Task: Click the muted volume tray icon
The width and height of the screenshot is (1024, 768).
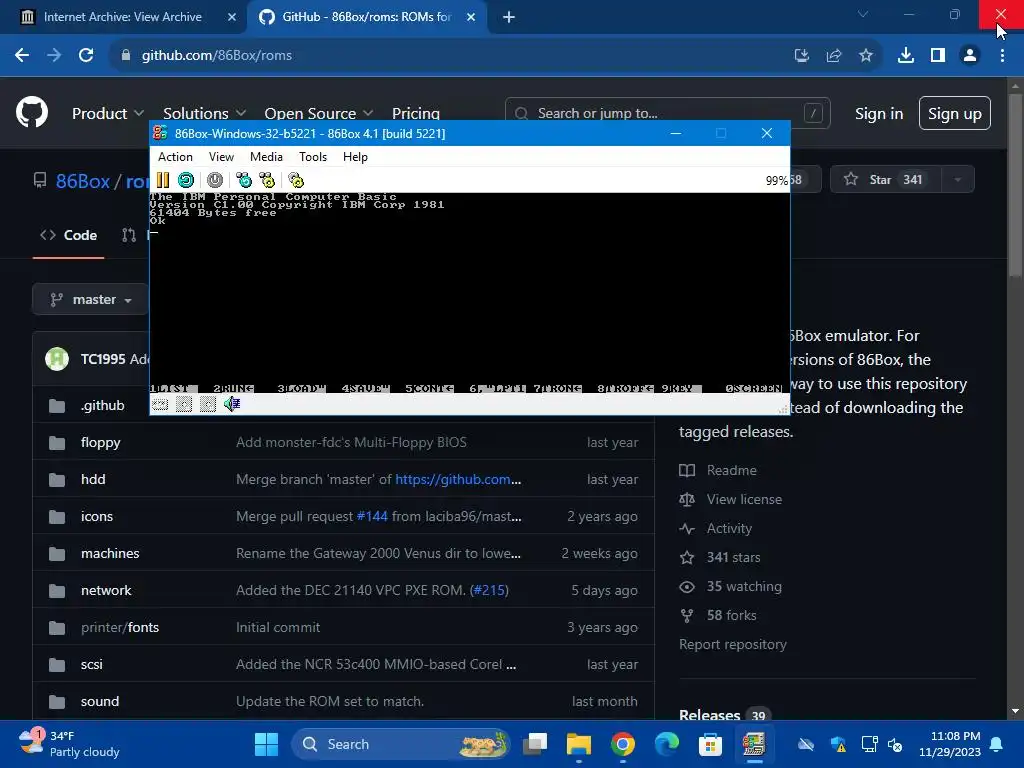Action: coord(895,744)
